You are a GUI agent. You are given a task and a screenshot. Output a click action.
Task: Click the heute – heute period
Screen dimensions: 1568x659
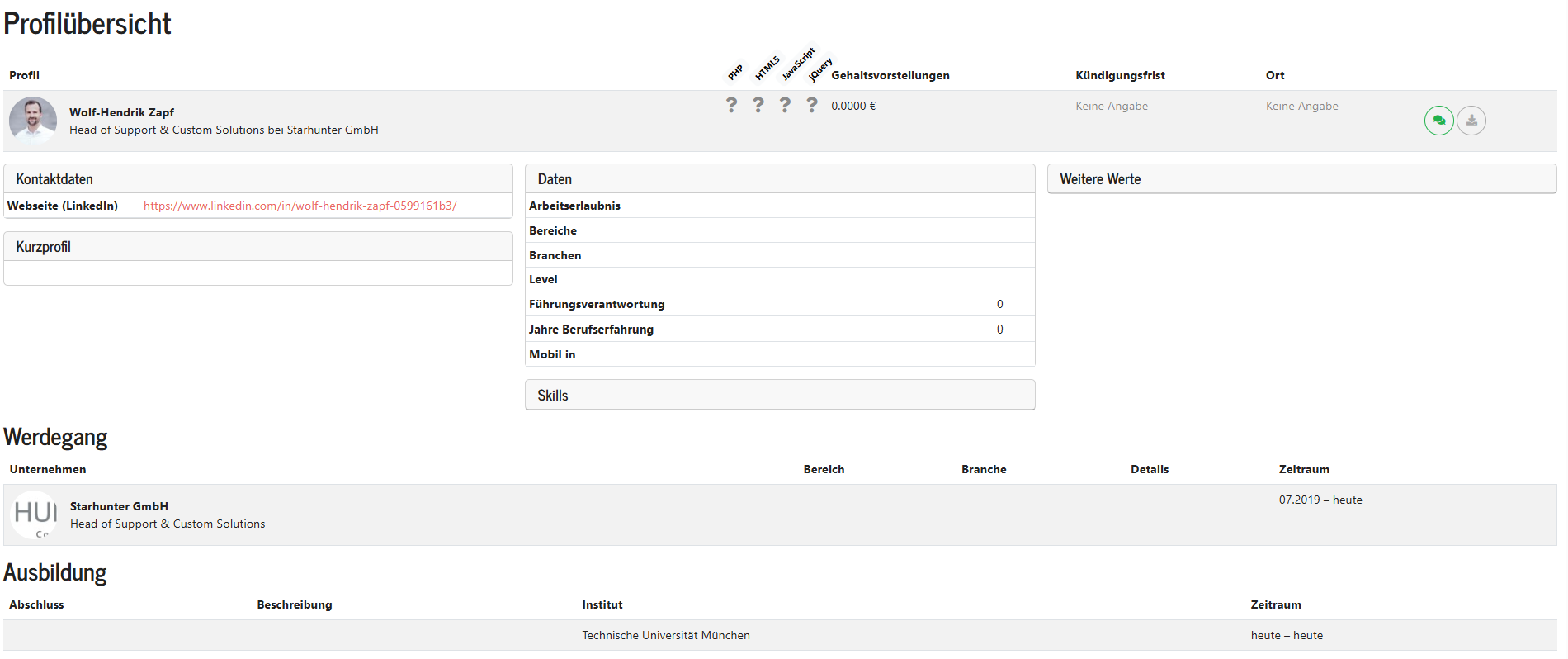pos(1287,635)
